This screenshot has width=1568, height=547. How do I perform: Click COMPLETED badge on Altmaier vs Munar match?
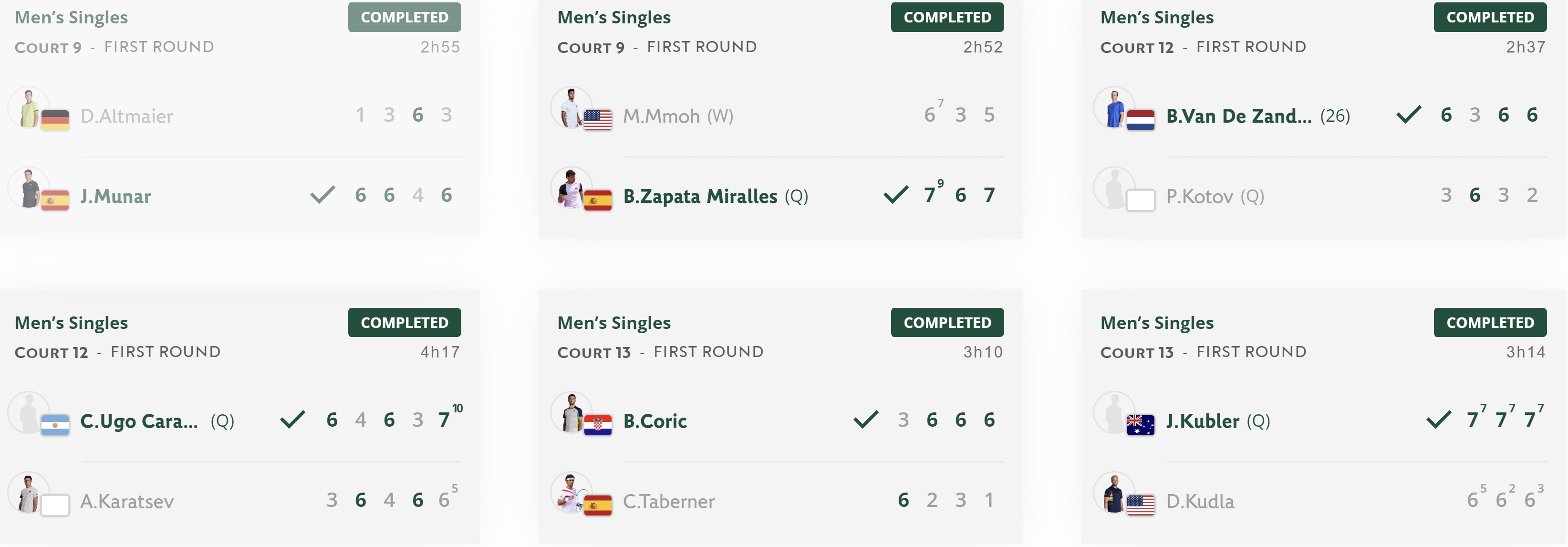tap(405, 17)
